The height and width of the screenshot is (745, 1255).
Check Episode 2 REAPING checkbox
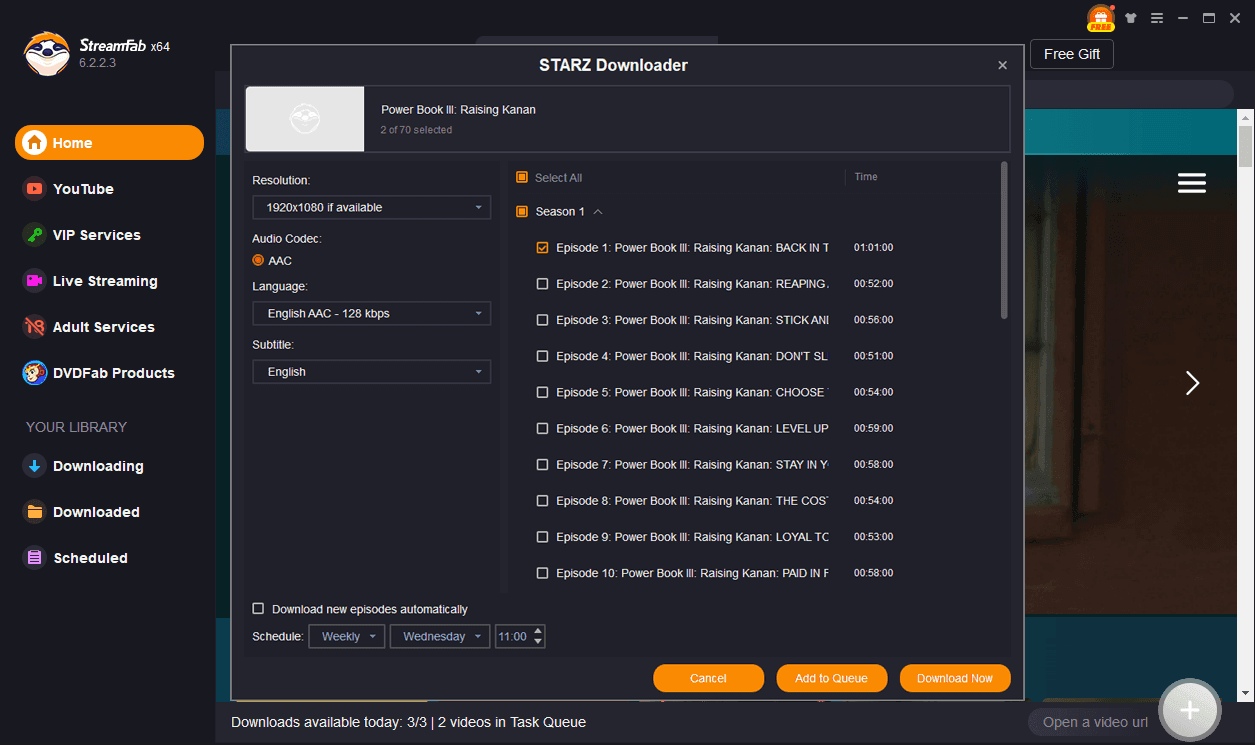coord(543,284)
